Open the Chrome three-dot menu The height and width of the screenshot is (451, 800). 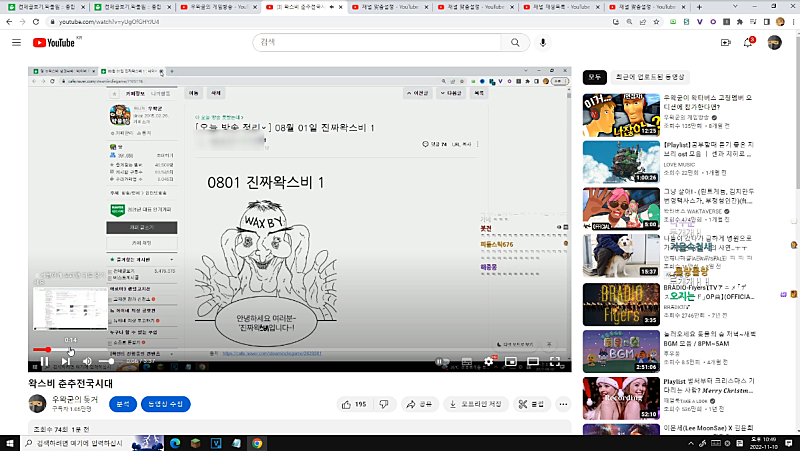tap(793, 22)
